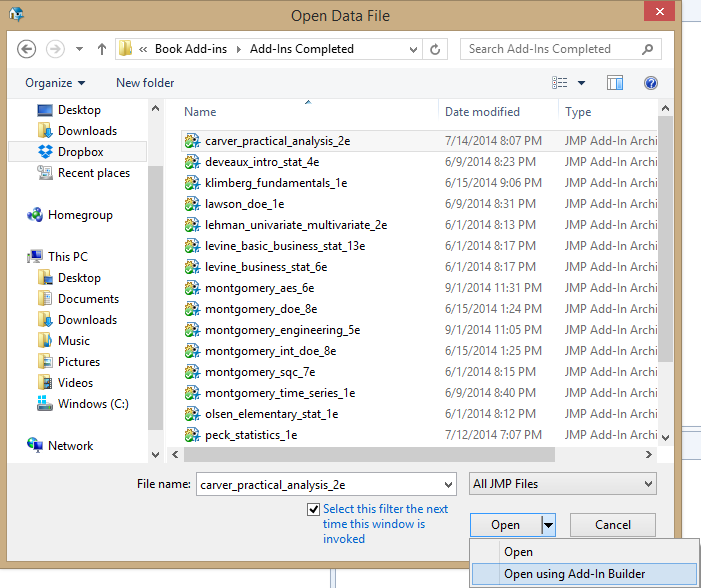Image resolution: width=701 pixels, height=588 pixels.
Task: Toggle the preview pane
Action: pyautogui.click(x=615, y=83)
